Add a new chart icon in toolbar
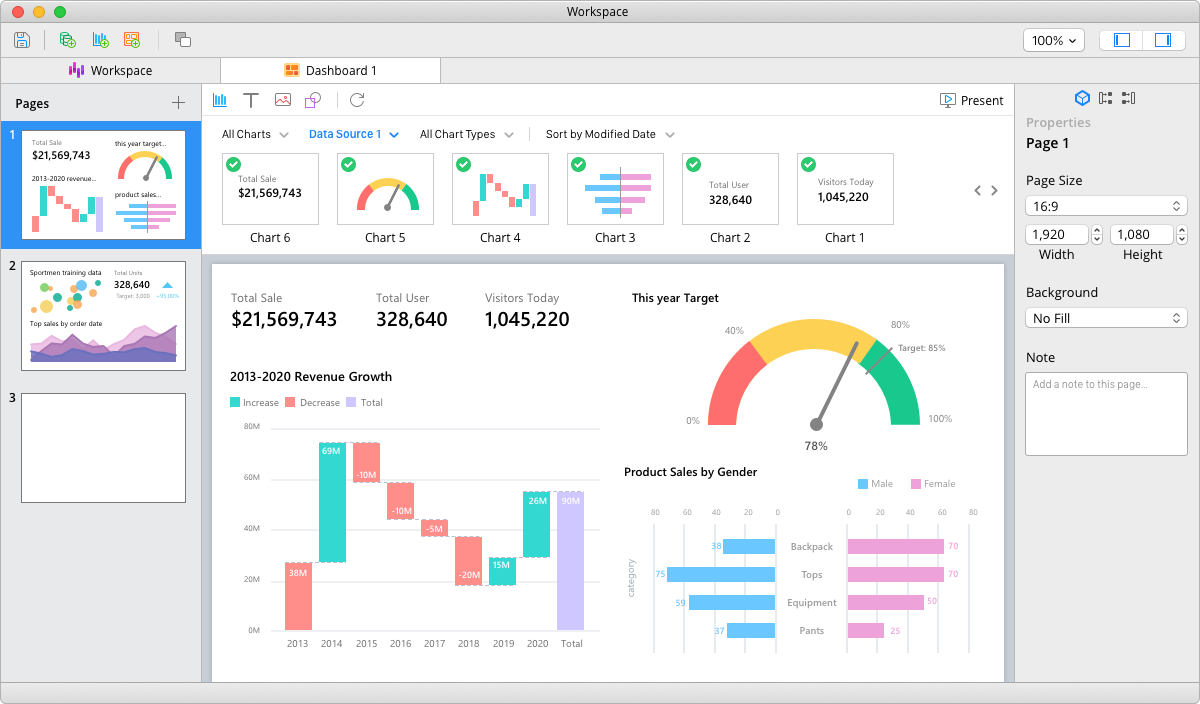1200x704 pixels. pos(100,40)
